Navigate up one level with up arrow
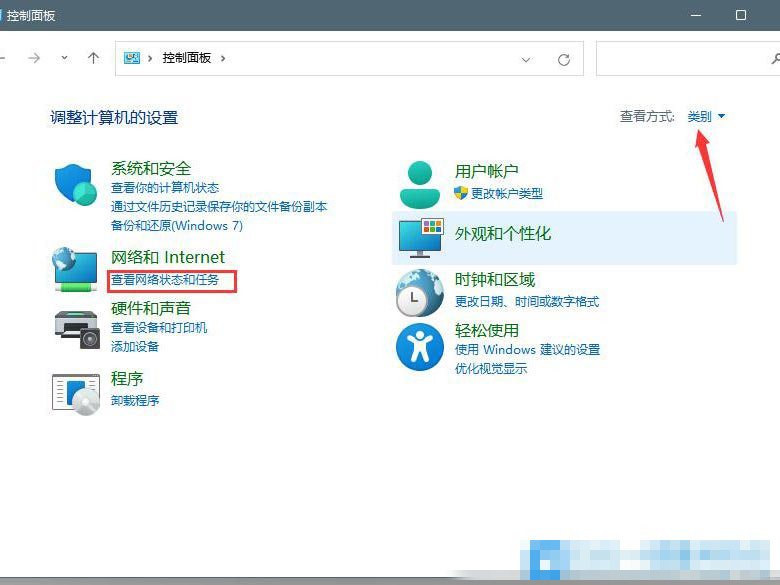This screenshot has height=585, width=780. tap(93, 58)
